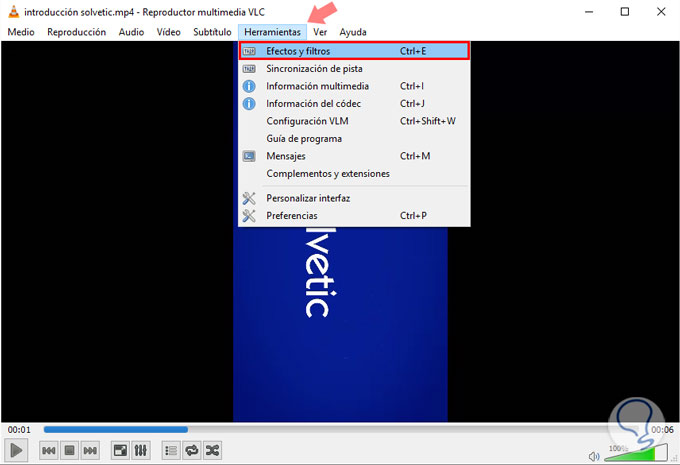
Task: Close the Herramientas menu header
Action: click(272, 32)
